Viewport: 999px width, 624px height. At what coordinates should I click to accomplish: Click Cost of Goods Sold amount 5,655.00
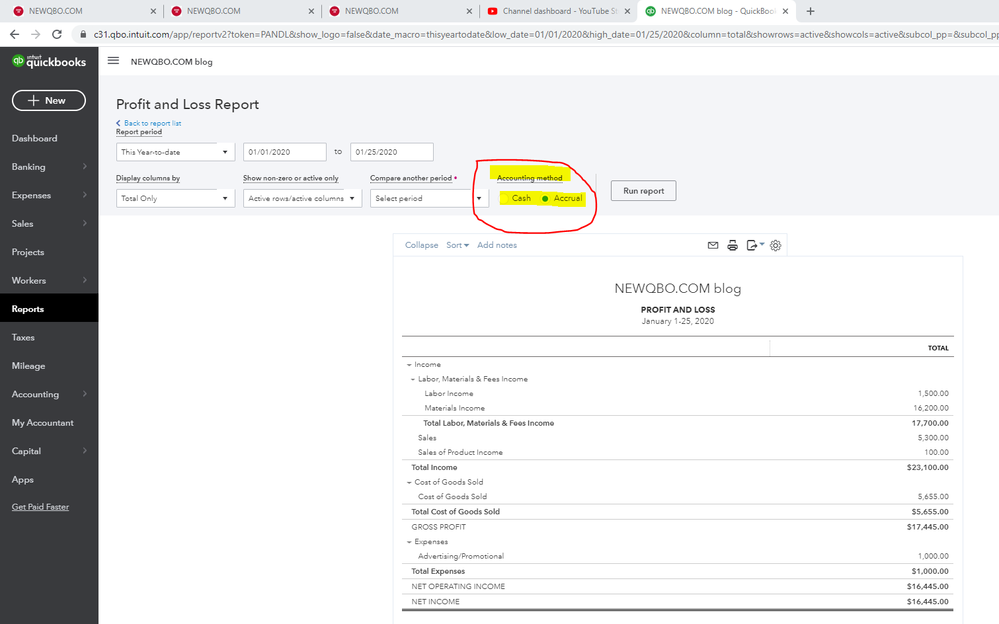(933, 497)
